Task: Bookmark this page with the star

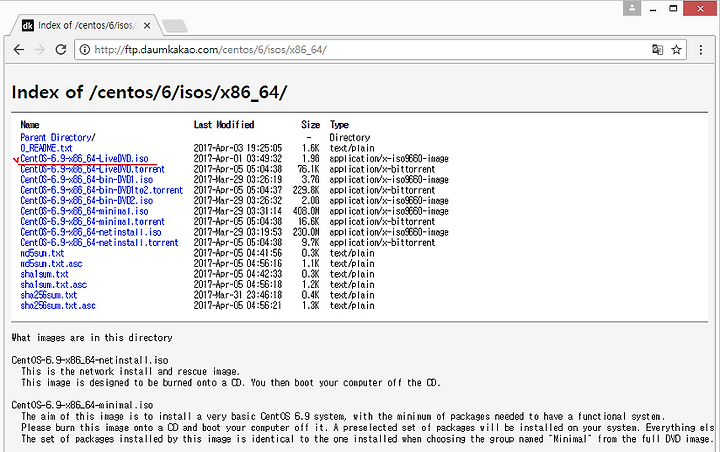Action: [x=676, y=50]
